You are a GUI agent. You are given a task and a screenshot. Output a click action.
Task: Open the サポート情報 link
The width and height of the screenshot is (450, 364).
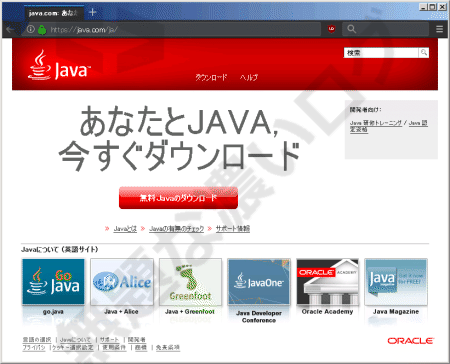(x=233, y=229)
